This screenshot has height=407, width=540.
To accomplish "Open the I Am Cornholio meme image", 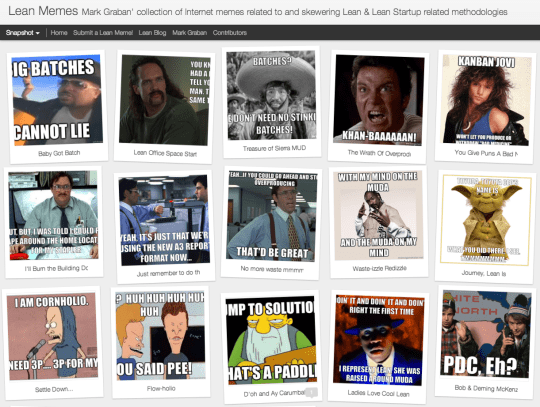I will (53, 337).
